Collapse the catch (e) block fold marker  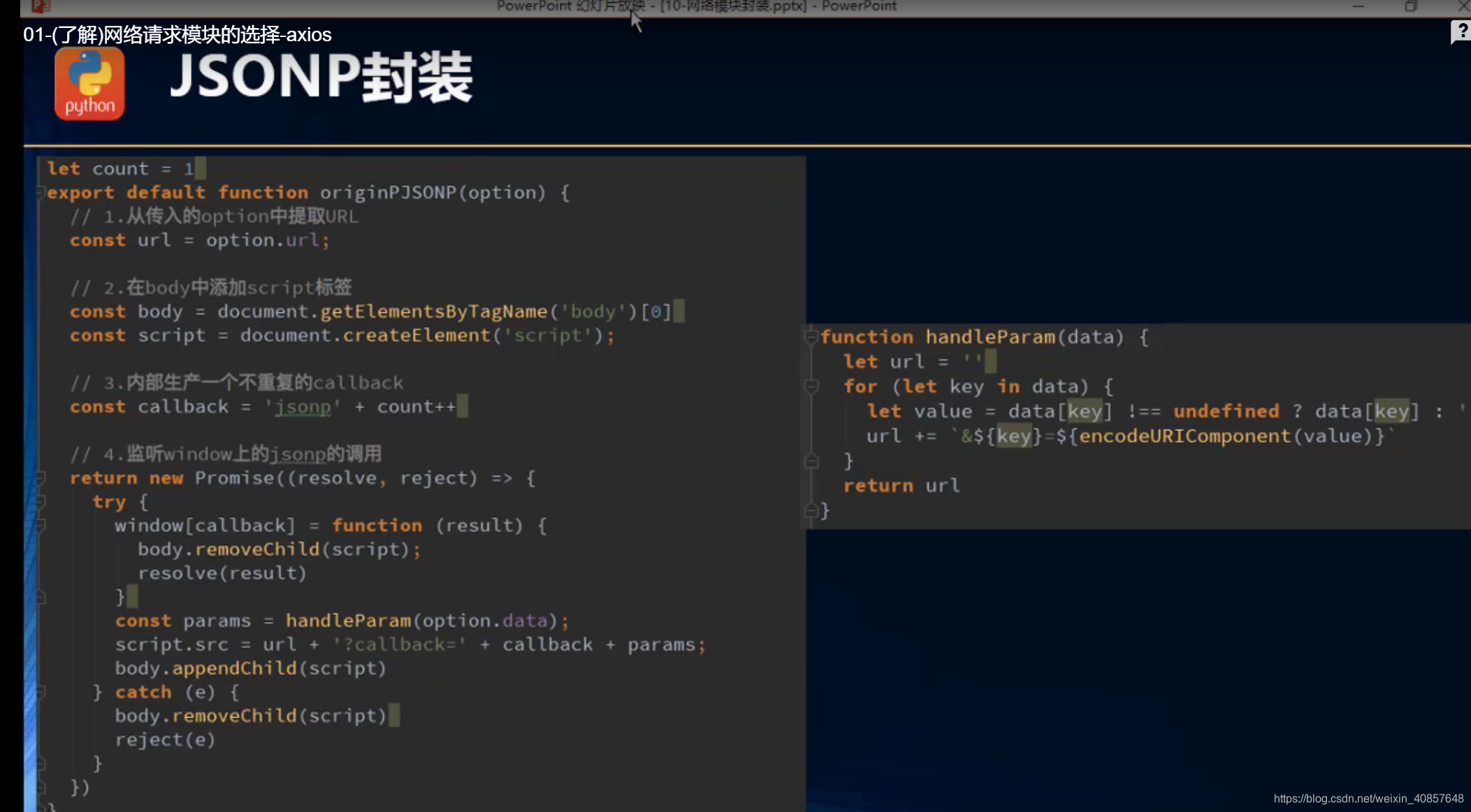pyautogui.click(x=41, y=692)
